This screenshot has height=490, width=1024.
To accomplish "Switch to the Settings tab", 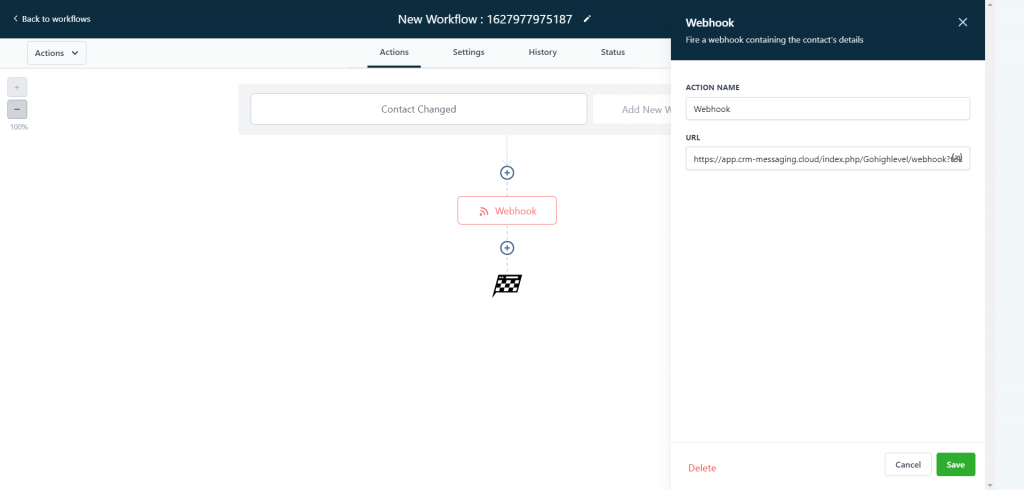I will coord(468,52).
